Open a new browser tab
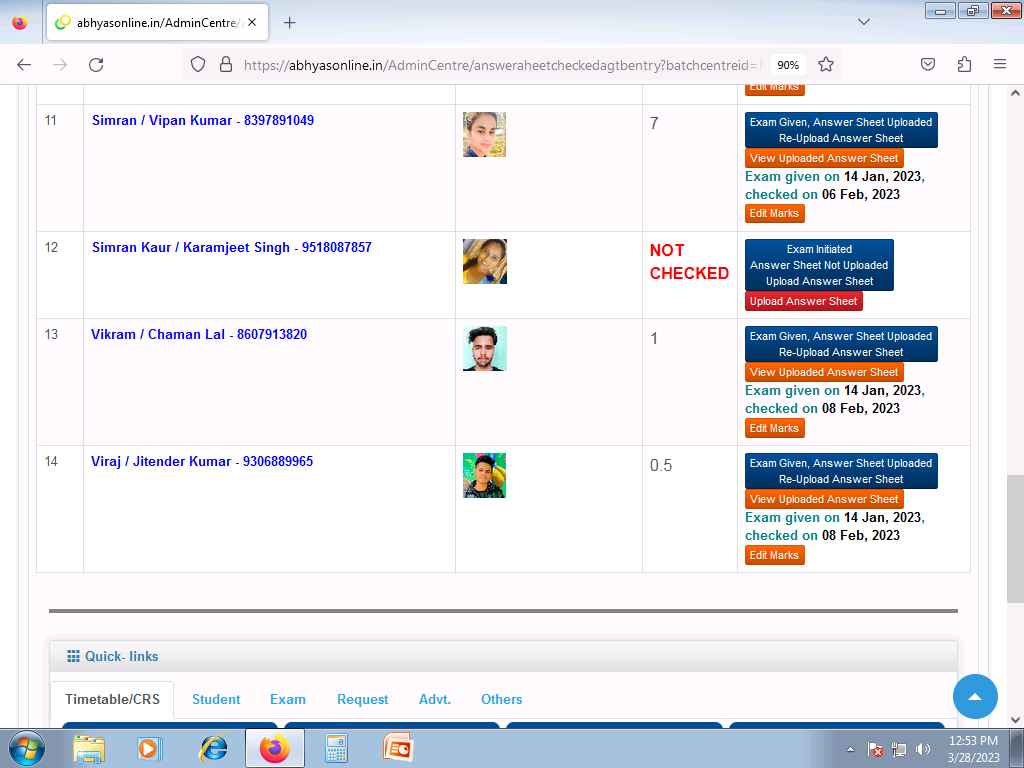Screen dimensions: 1024x768 pos(290,22)
